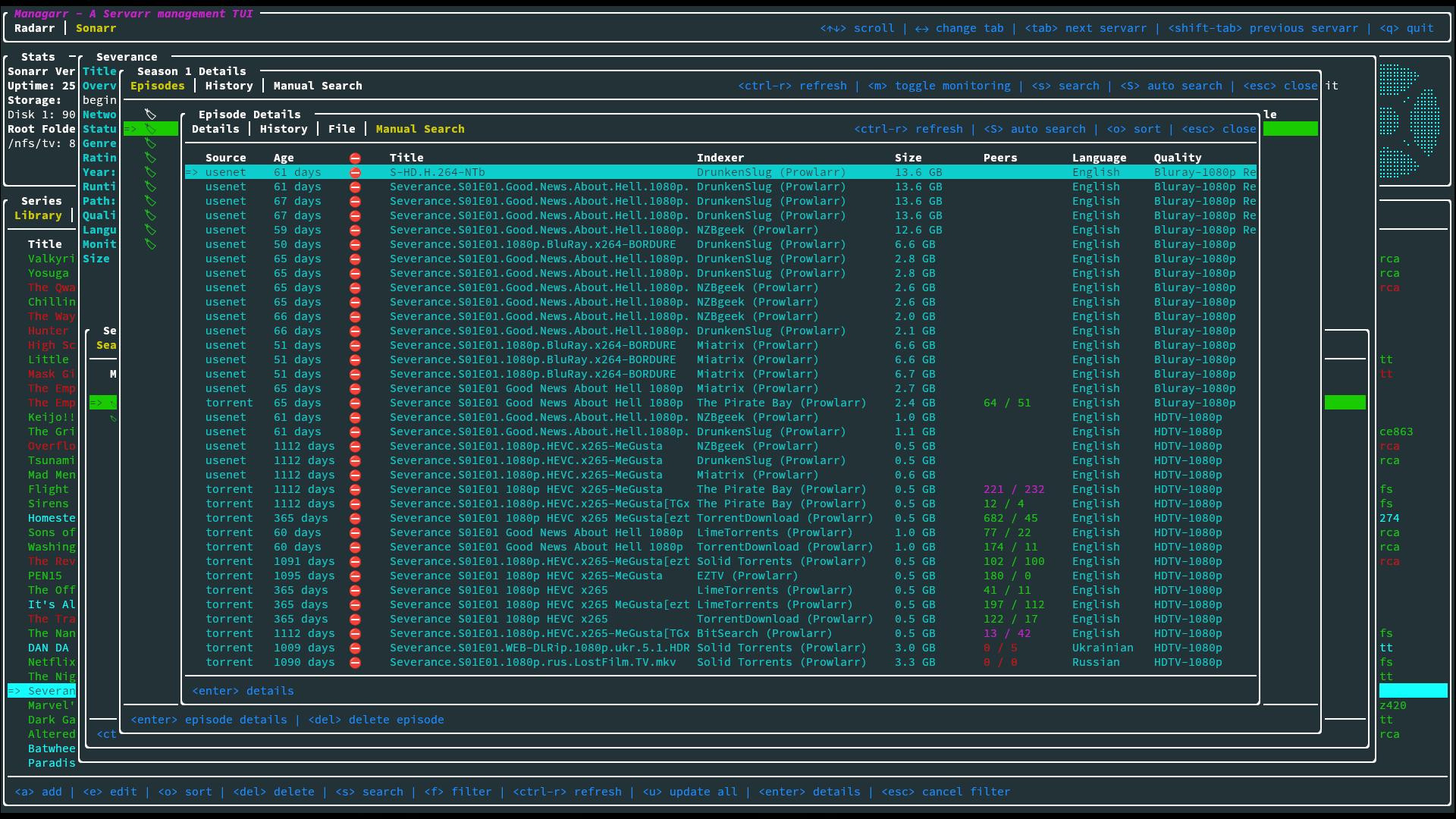This screenshot has height=819, width=1456.
Task: Click the auto search shortcut in Episode Details
Action: [x=1034, y=130]
